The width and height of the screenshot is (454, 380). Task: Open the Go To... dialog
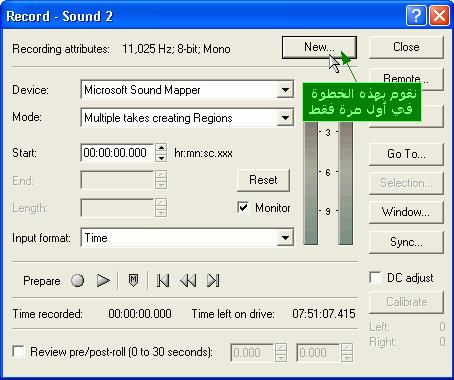point(406,154)
